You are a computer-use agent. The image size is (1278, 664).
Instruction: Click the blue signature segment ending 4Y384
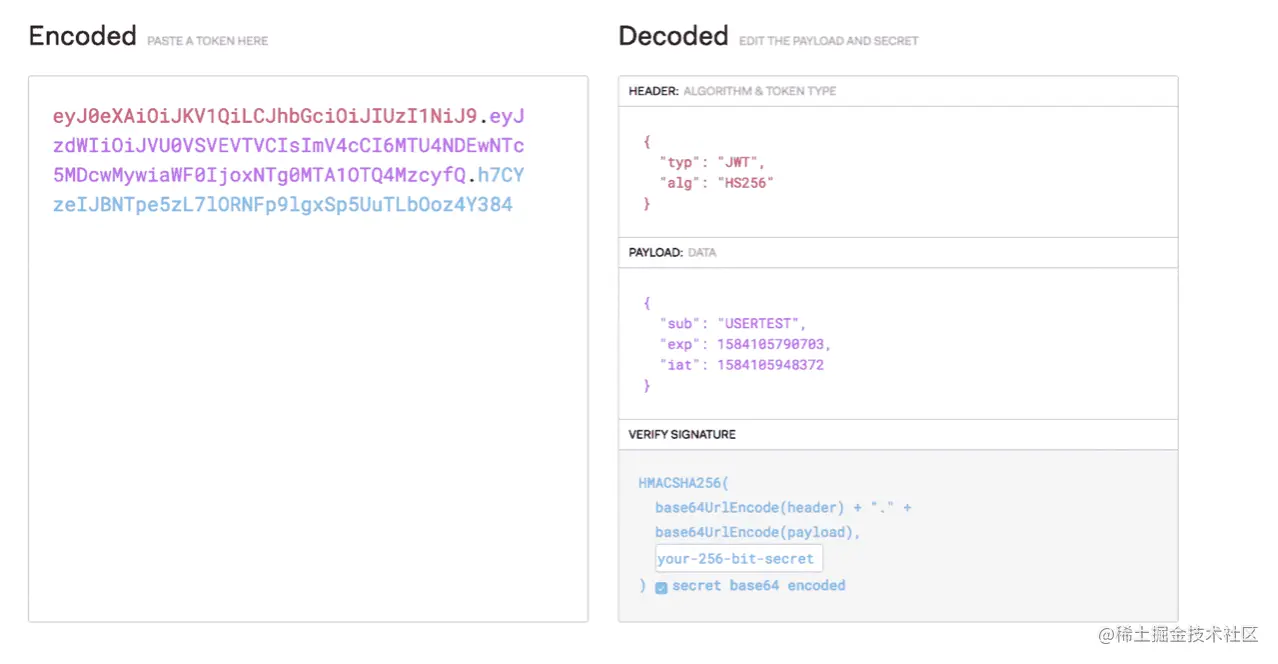(289, 191)
